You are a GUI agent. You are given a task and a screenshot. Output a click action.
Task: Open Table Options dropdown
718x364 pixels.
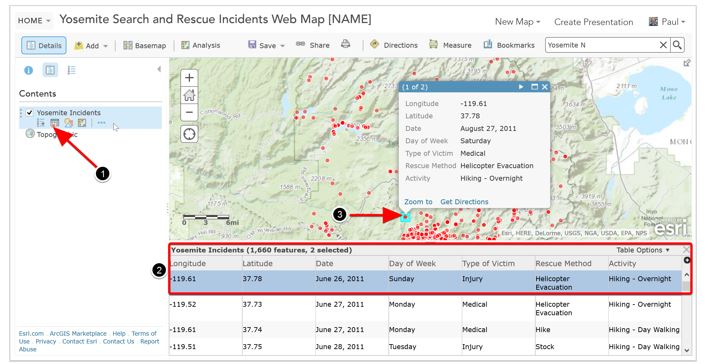643,250
